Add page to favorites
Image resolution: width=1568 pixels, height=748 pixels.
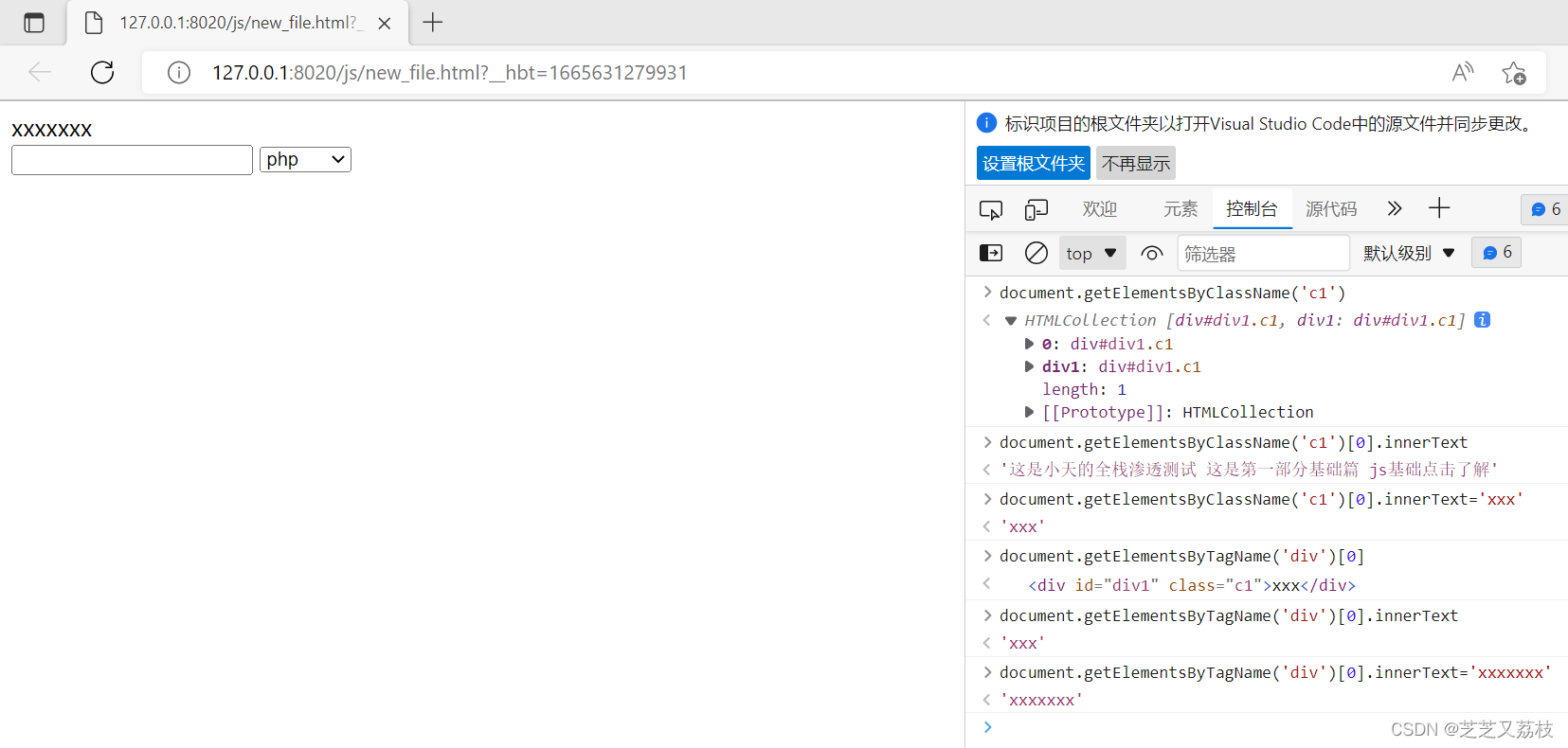click(x=1514, y=73)
